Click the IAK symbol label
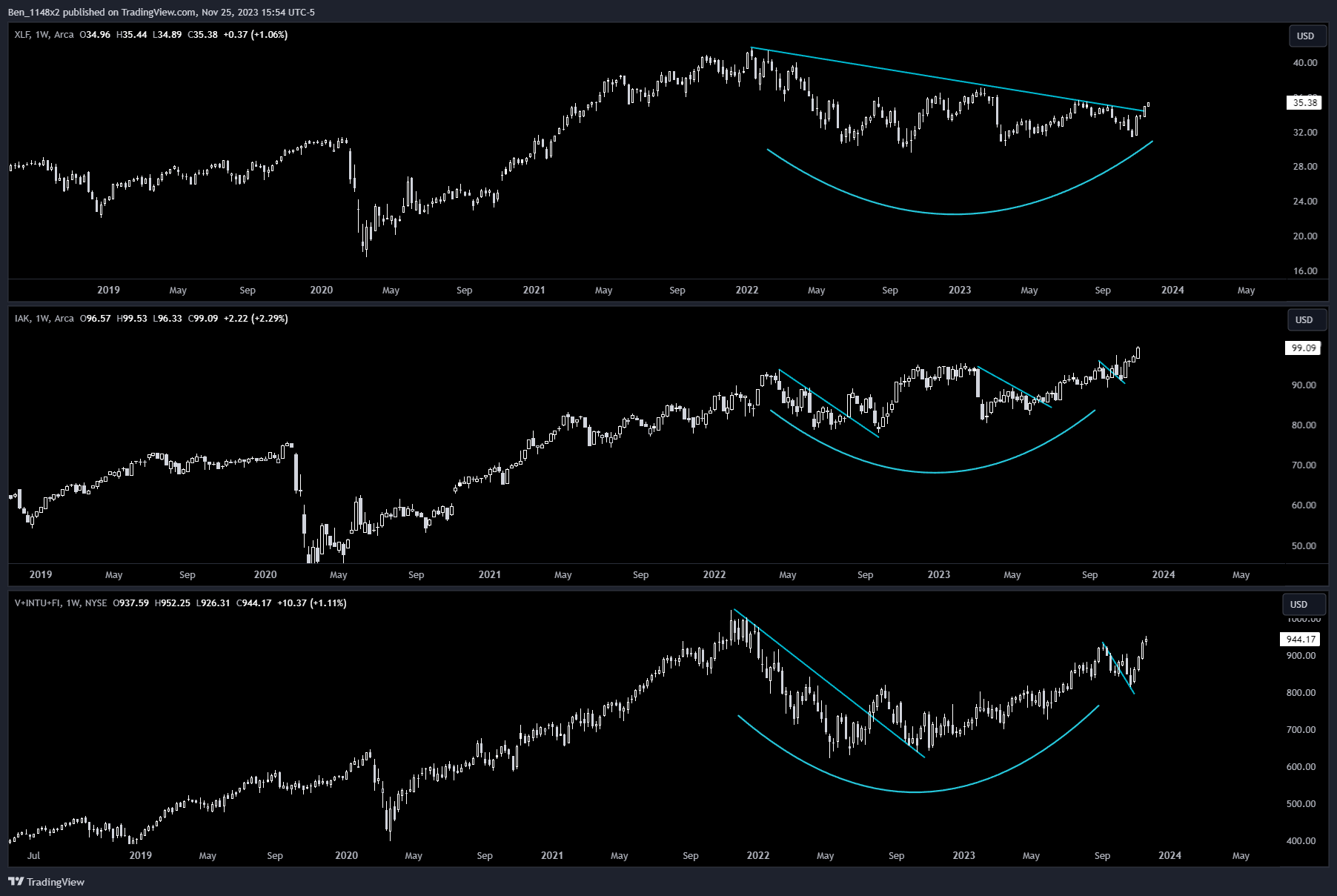This screenshot has height=896, width=1337. point(22,319)
